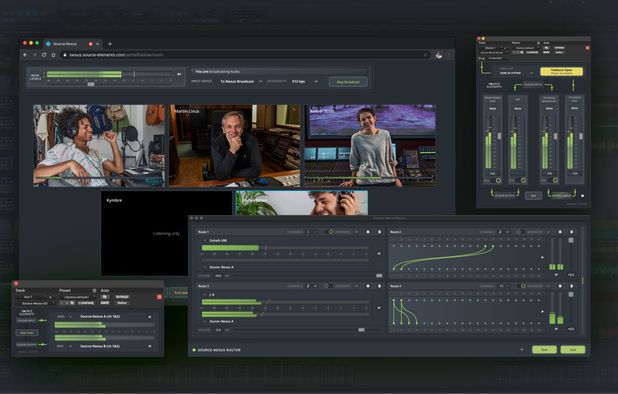Click the first white icon in Route 3 header
The width and height of the screenshot is (618, 394).
click(368, 286)
